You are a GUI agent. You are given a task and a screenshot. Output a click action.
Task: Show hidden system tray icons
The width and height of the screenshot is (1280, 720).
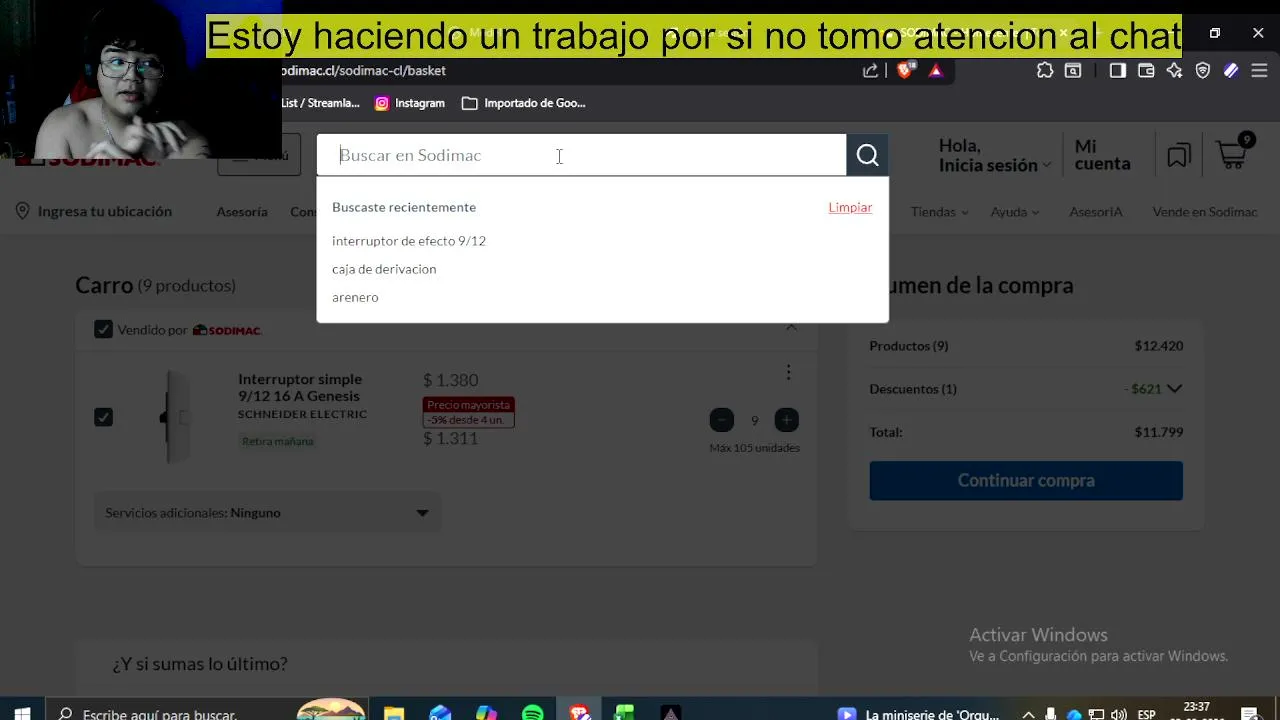click(x=1028, y=714)
